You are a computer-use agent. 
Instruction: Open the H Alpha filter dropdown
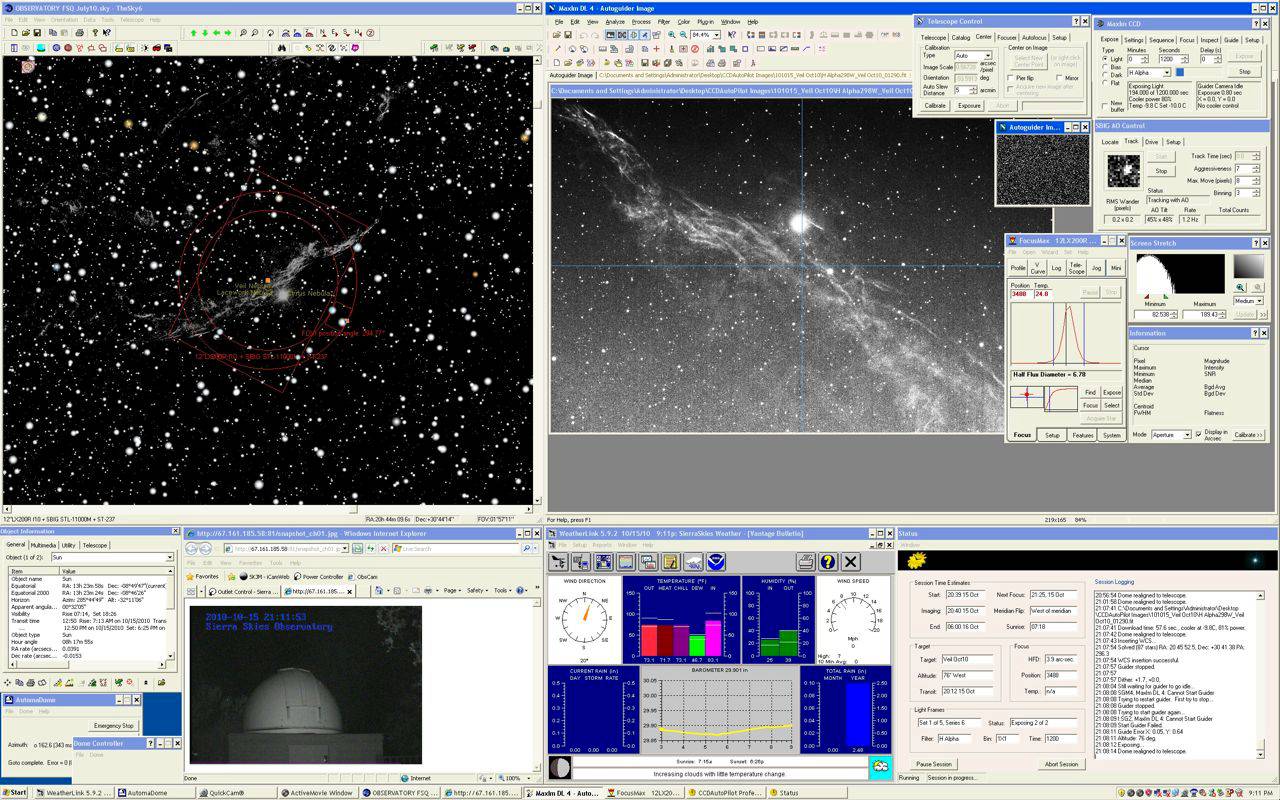coord(1166,72)
